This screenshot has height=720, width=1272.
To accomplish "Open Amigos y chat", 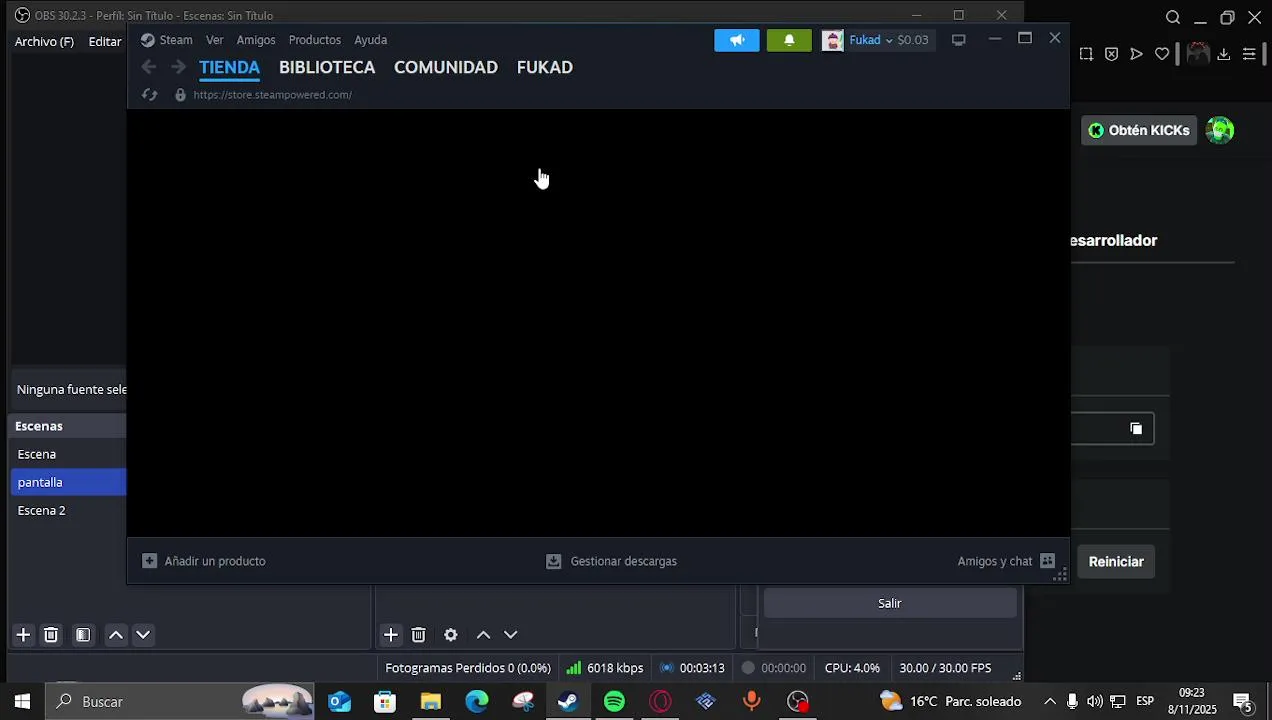I will click(1006, 561).
